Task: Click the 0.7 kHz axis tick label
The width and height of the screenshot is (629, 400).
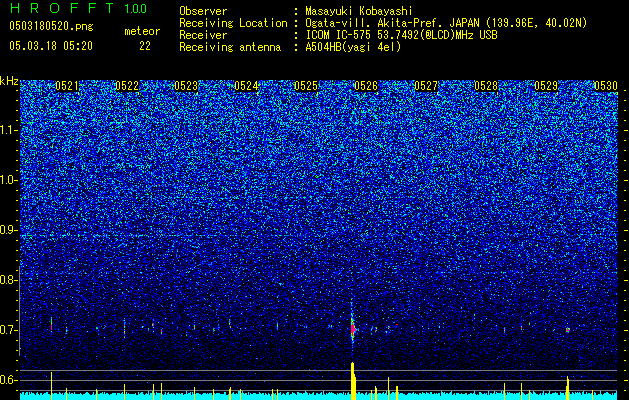Action: pyautogui.click(x=9, y=330)
